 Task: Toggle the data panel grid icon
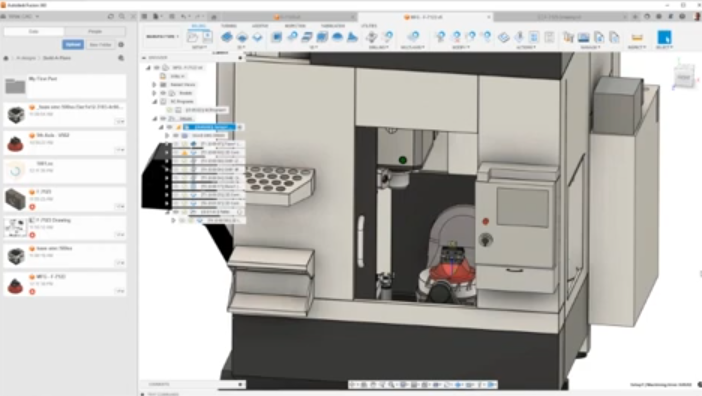pos(144,17)
